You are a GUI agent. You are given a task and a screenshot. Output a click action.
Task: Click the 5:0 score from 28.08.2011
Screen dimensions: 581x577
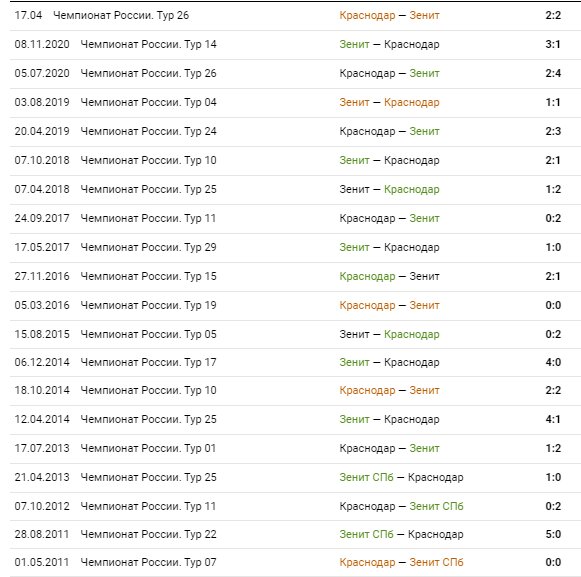coord(553,534)
